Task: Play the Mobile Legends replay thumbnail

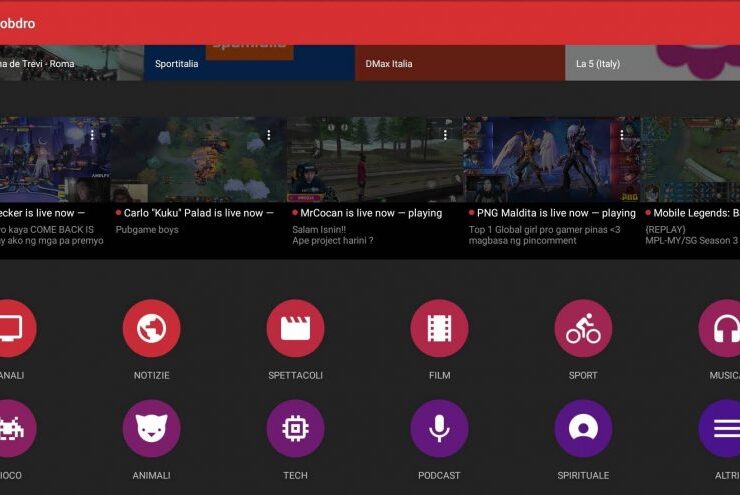Action: tap(690, 159)
